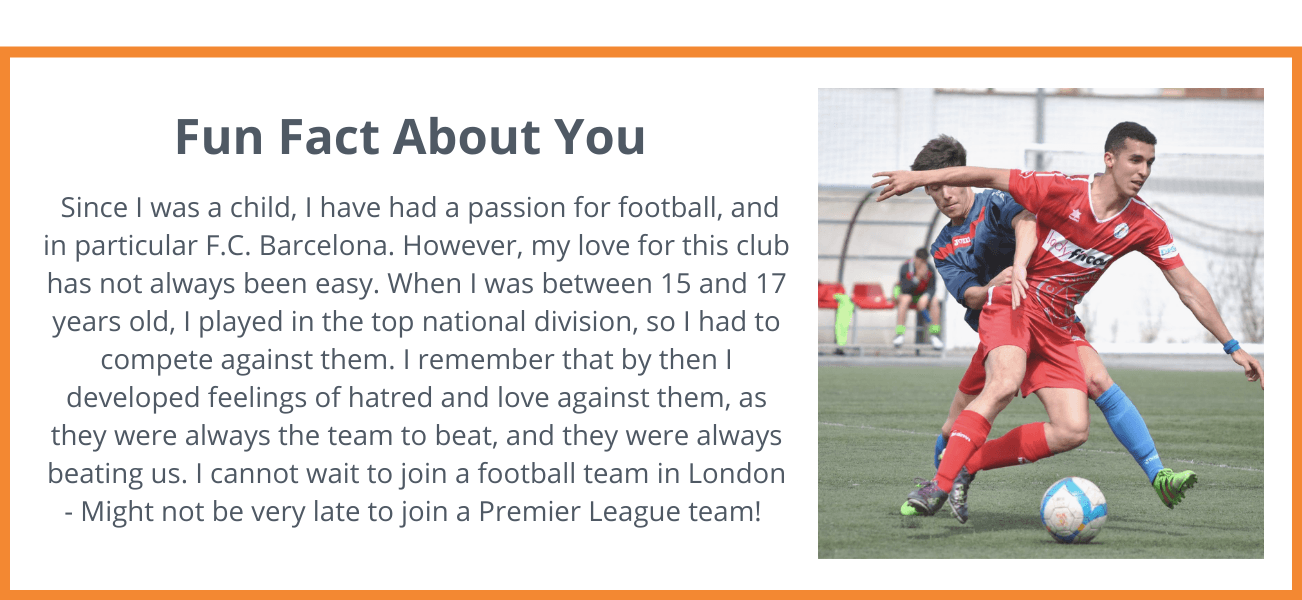Click the text "between 15 and 17"
The image size is (1302, 600).
pos(654,284)
